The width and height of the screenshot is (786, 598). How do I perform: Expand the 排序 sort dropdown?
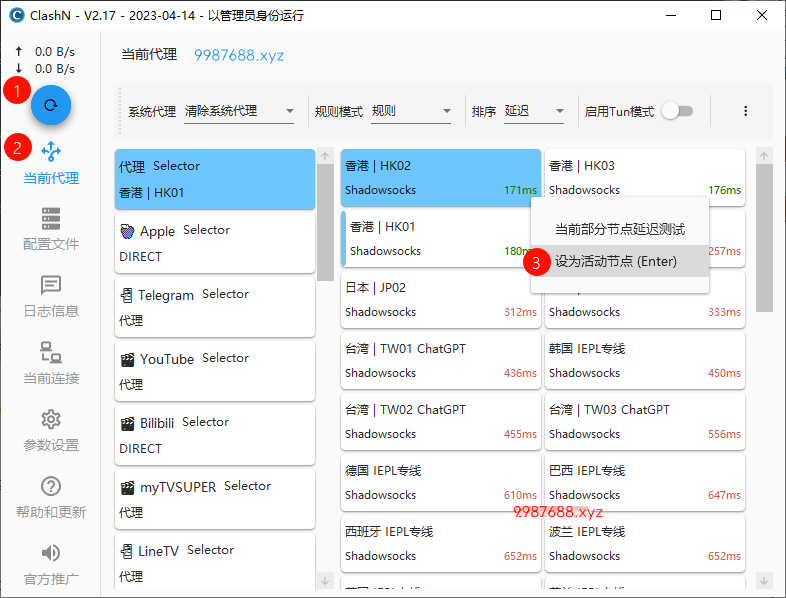(534, 111)
